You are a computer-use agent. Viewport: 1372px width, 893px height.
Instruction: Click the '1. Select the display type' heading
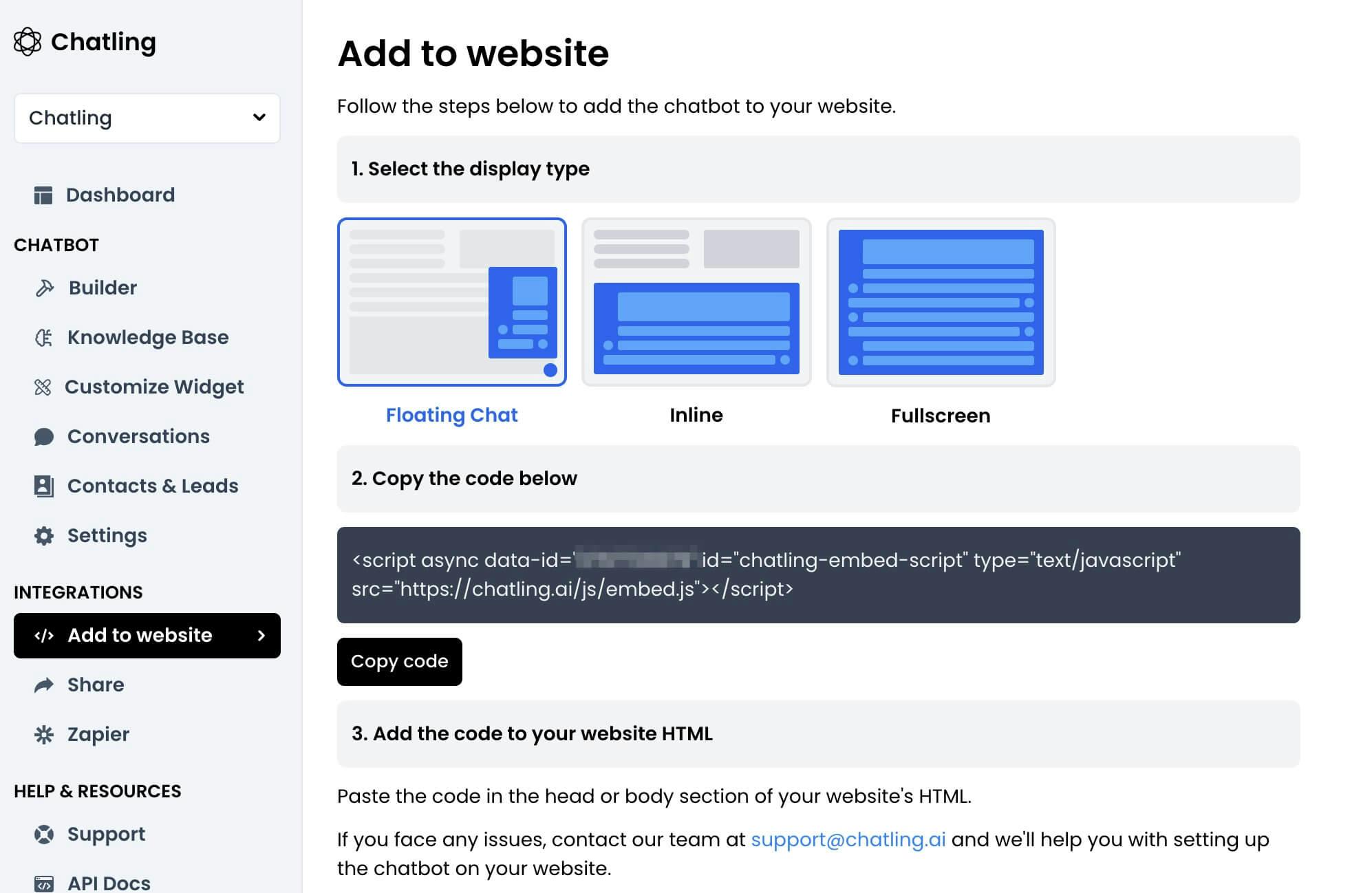pyautogui.click(x=471, y=169)
